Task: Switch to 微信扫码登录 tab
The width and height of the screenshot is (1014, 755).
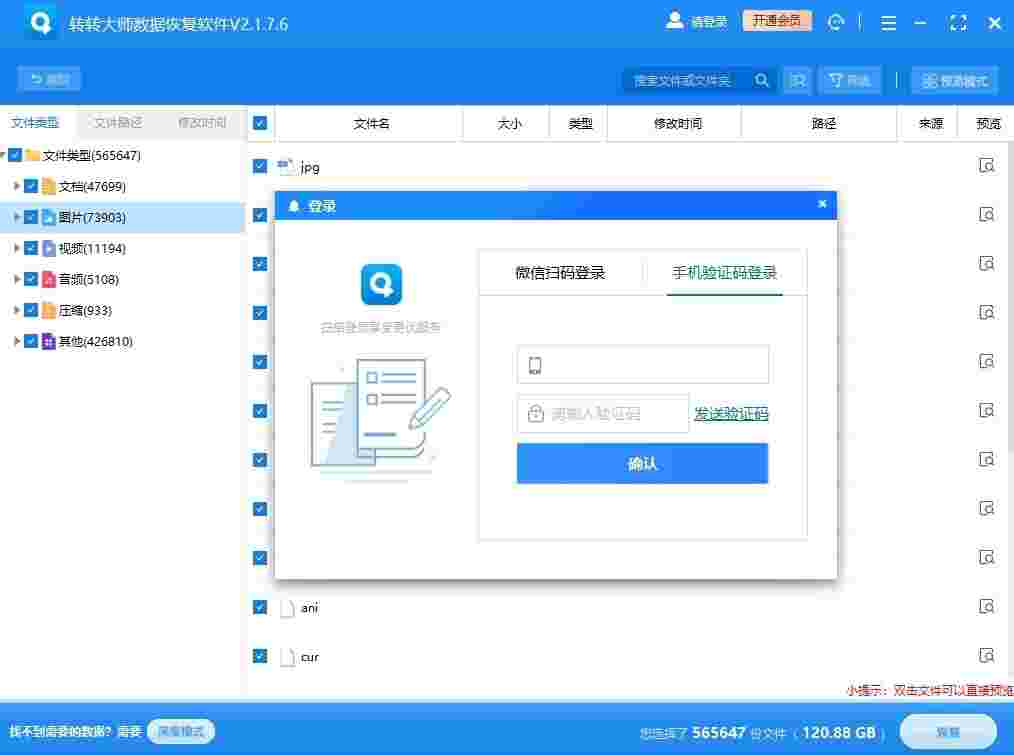Action: tap(562, 271)
